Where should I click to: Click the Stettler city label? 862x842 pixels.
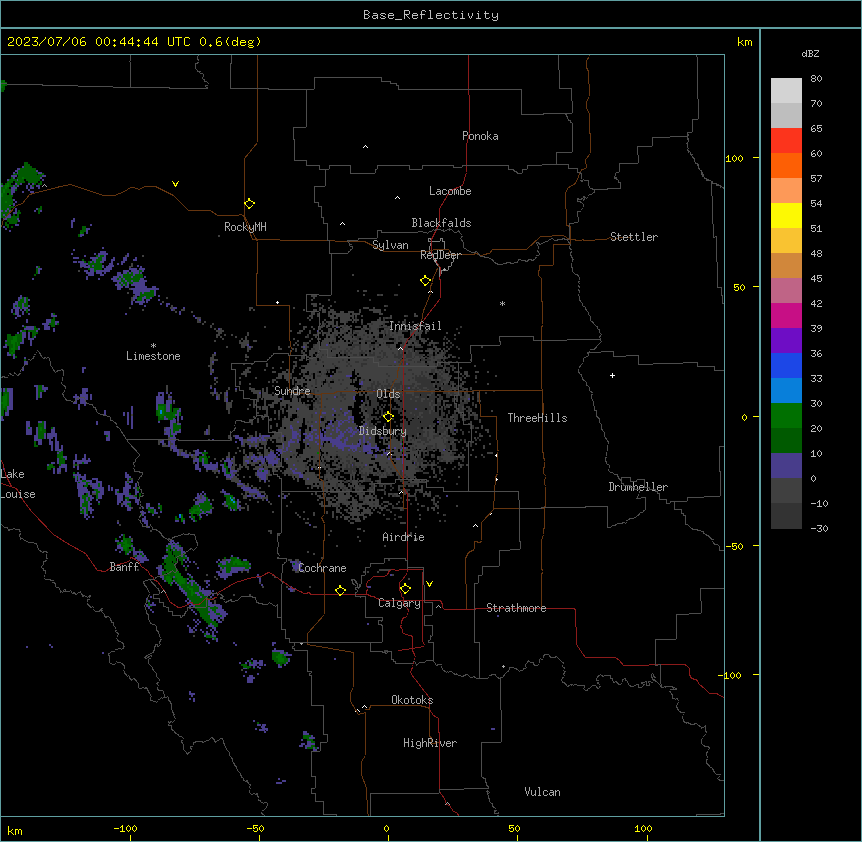(x=634, y=237)
